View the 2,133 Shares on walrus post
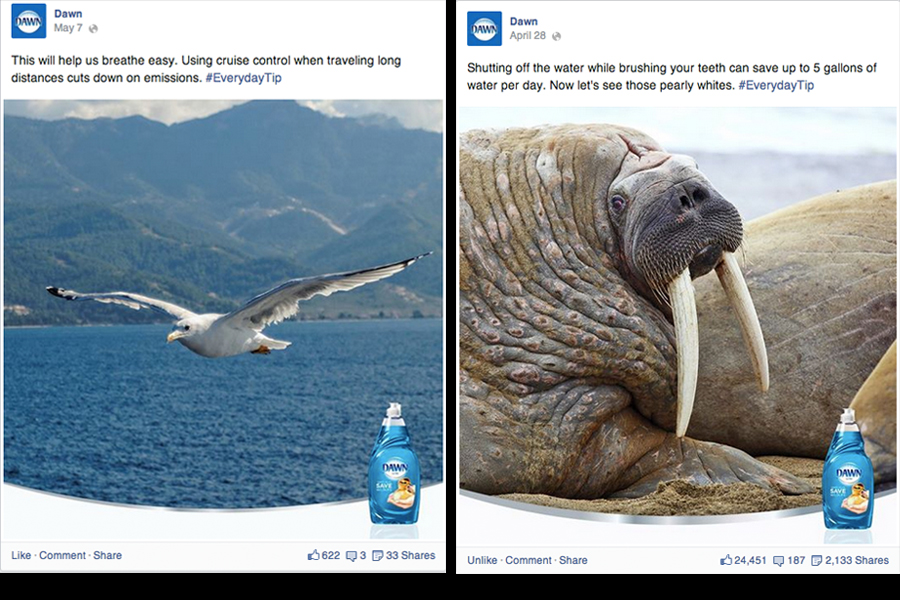 pyautogui.click(x=849, y=560)
